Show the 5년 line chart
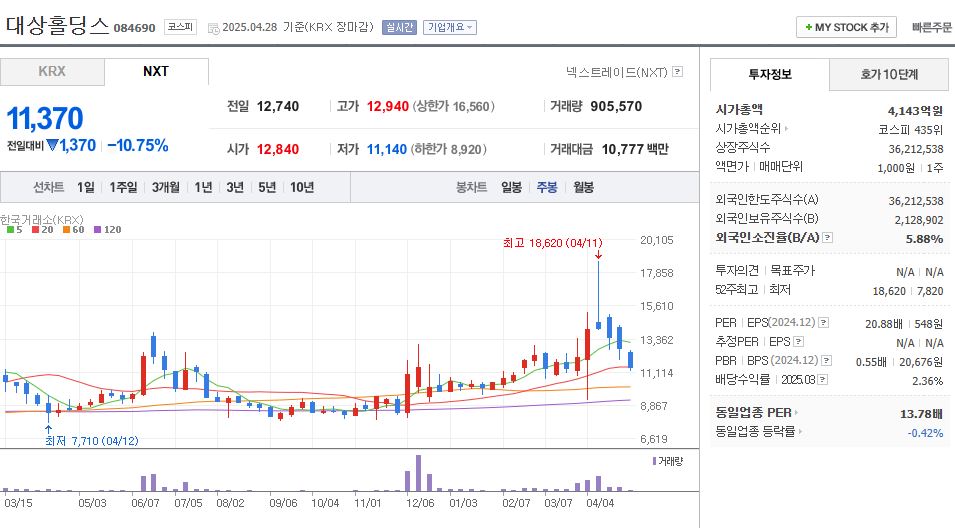 click(267, 188)
